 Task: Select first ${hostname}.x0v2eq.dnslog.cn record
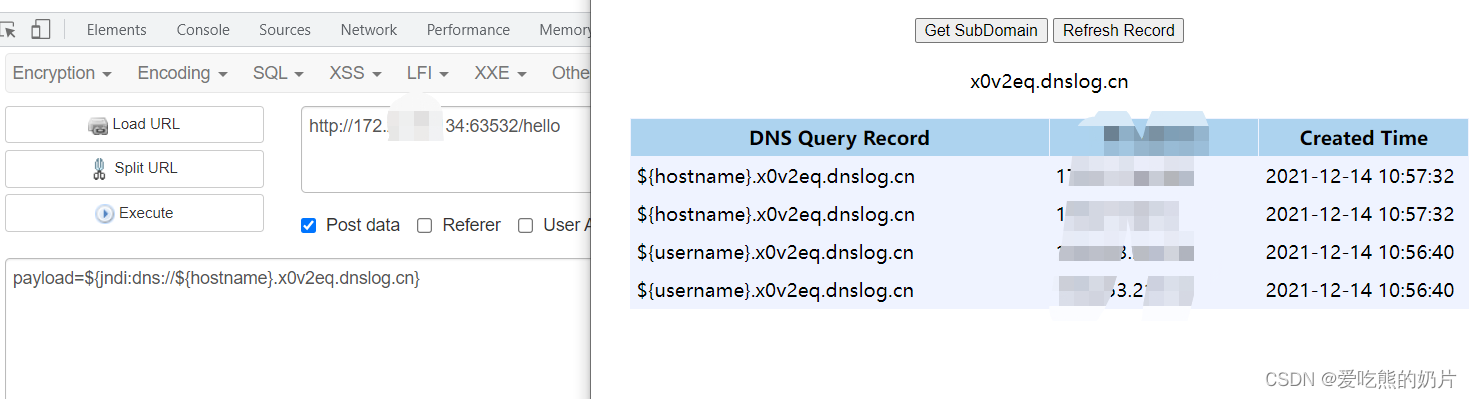(x=776, y=177)
